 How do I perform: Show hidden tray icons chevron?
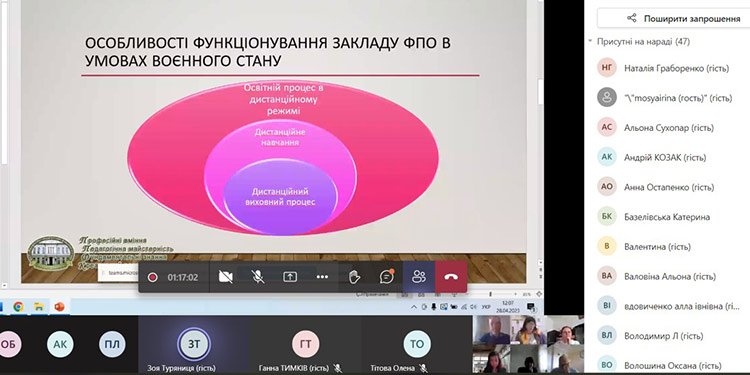pyautogui.click(x=414, y=307)
